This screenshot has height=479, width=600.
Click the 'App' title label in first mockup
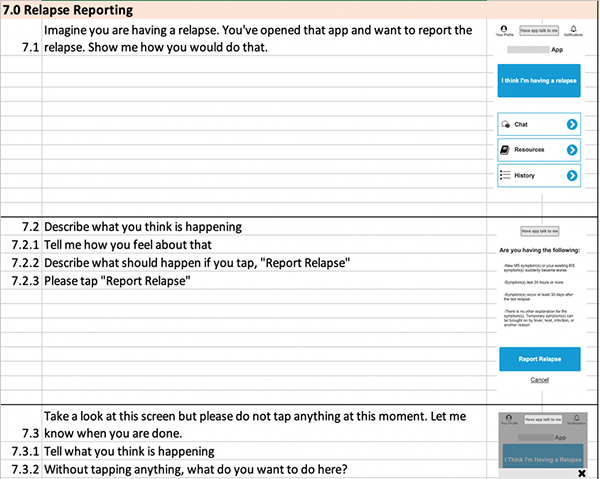[557, 50]
